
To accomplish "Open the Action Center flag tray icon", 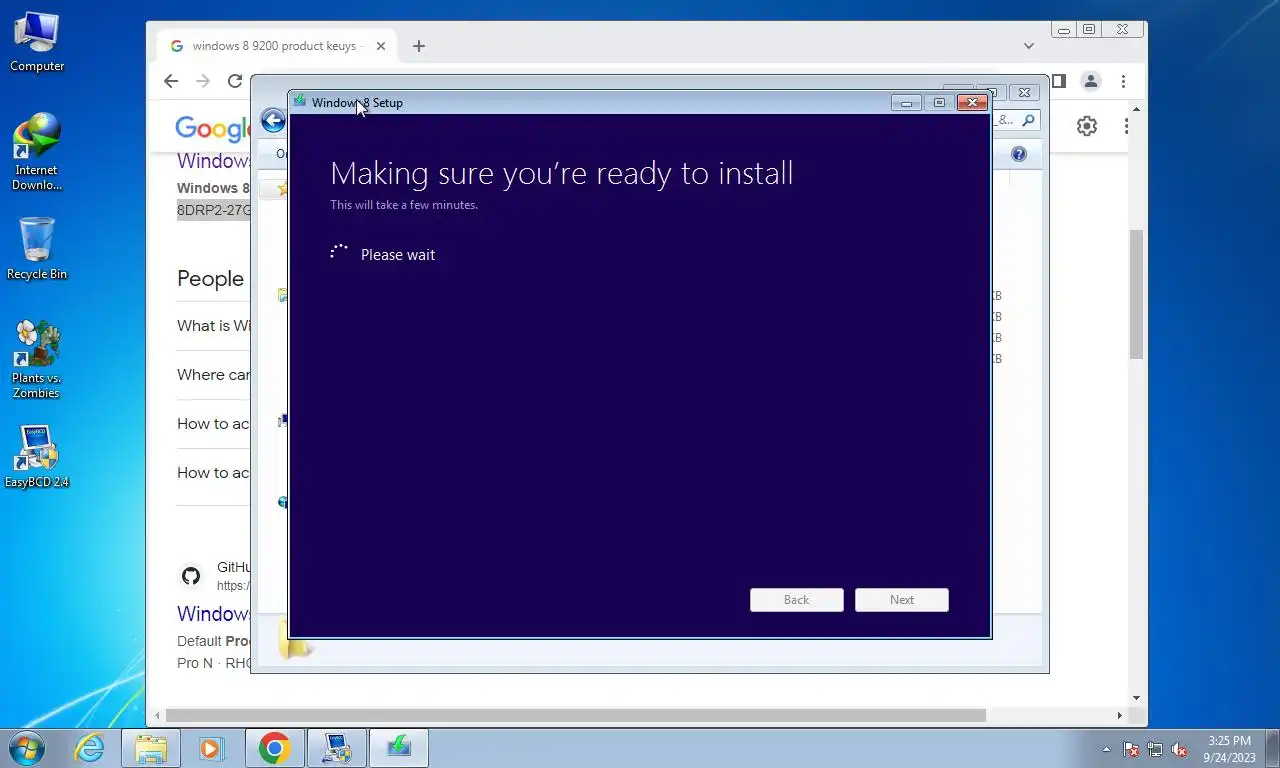I will pyautogui.click(x=1131, y=749).
